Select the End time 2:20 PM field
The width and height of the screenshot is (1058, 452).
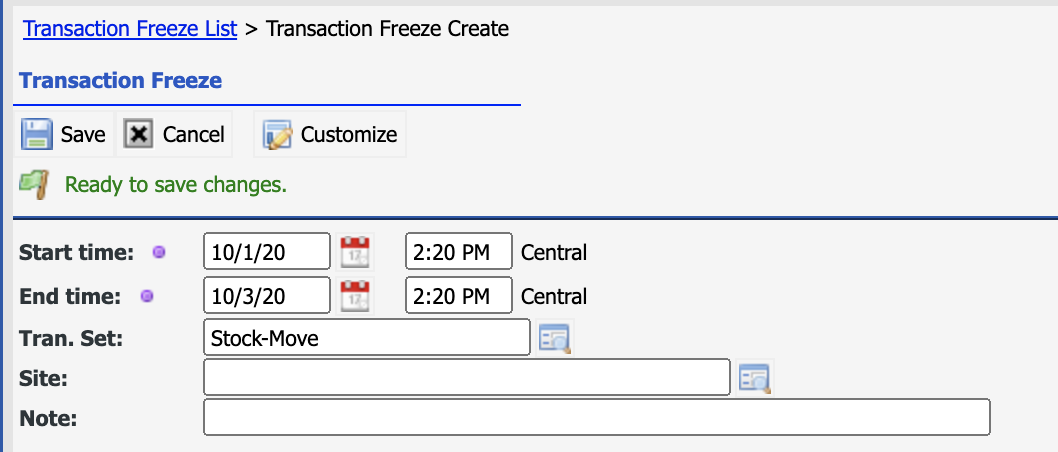point(459,295)
